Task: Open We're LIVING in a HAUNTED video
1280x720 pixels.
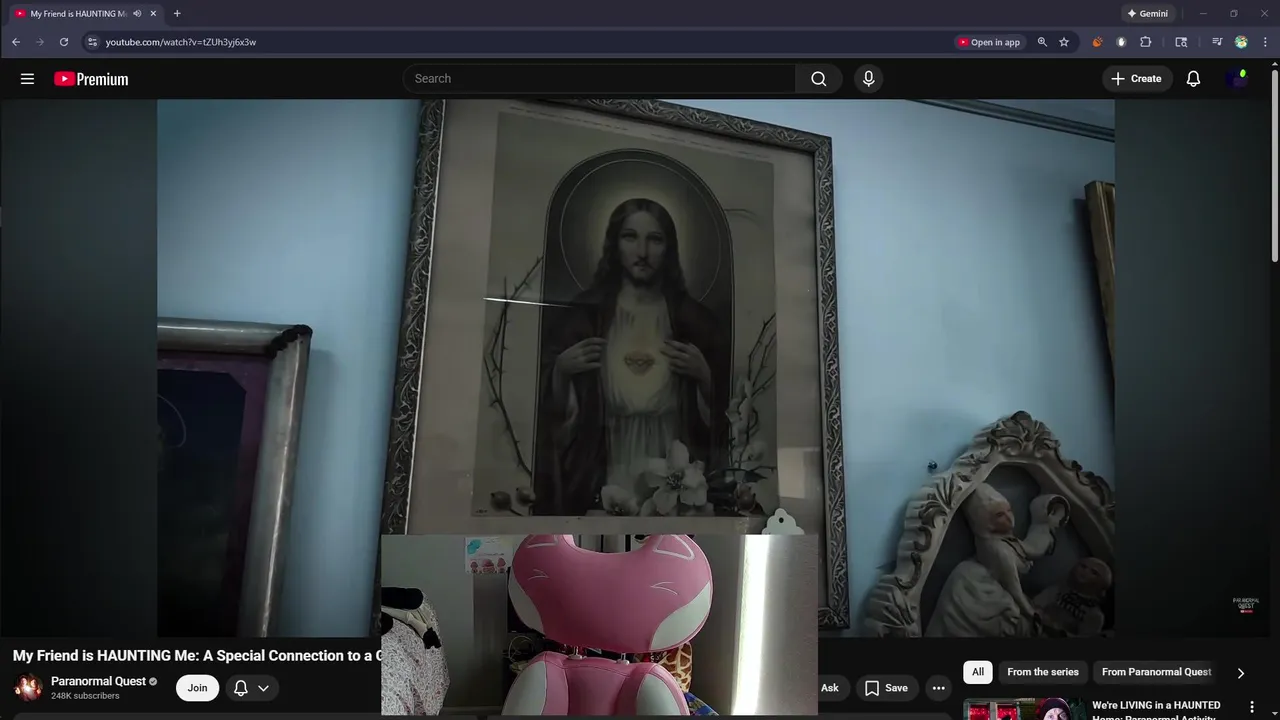Action: [1156, 710]
